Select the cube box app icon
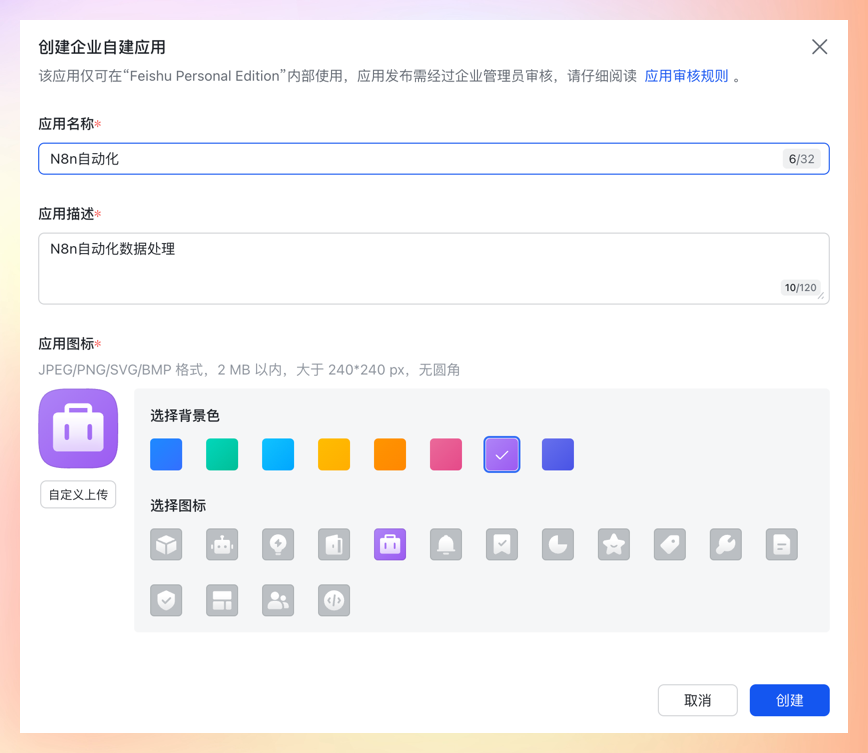Viewport: 868px width, 753px height. click(x=166, y=544)
